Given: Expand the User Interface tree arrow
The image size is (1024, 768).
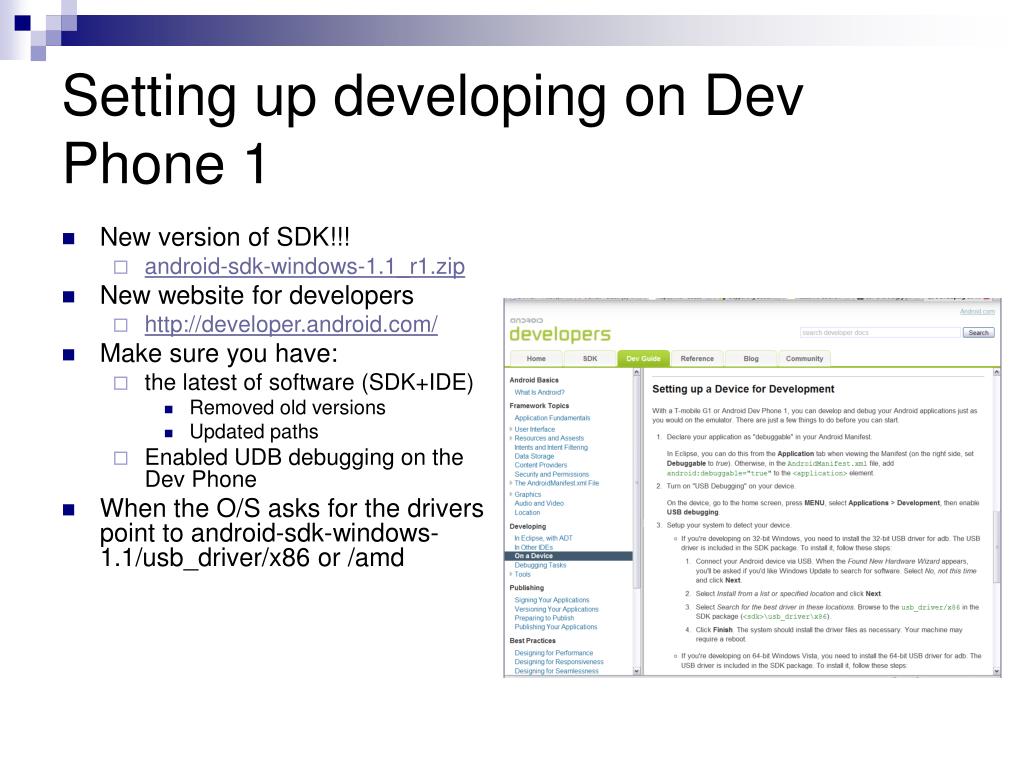Looking at the screenshot, I should coord(511,429).
